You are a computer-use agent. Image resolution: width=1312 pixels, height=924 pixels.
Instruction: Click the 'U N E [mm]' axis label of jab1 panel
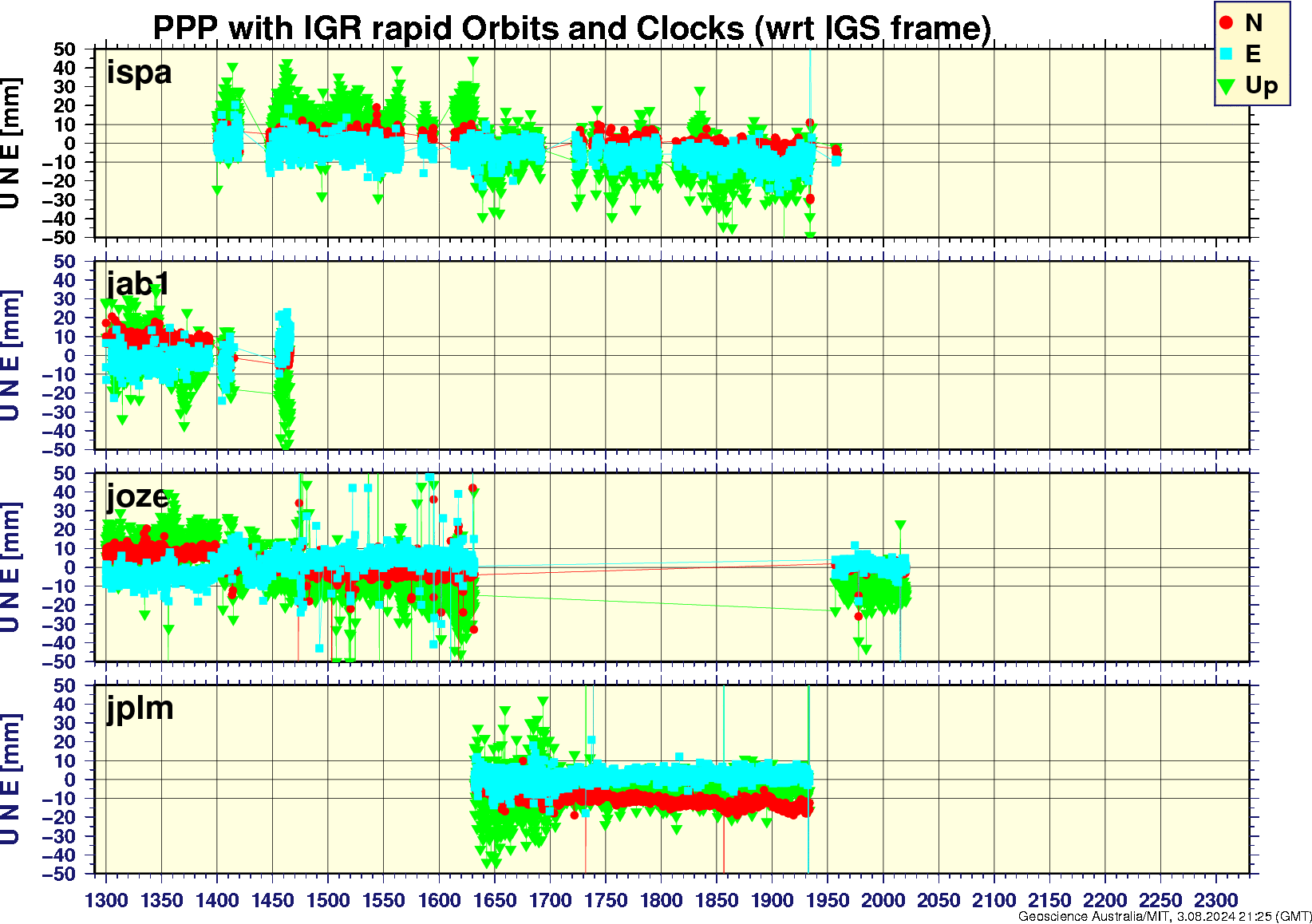coord(10,356)
